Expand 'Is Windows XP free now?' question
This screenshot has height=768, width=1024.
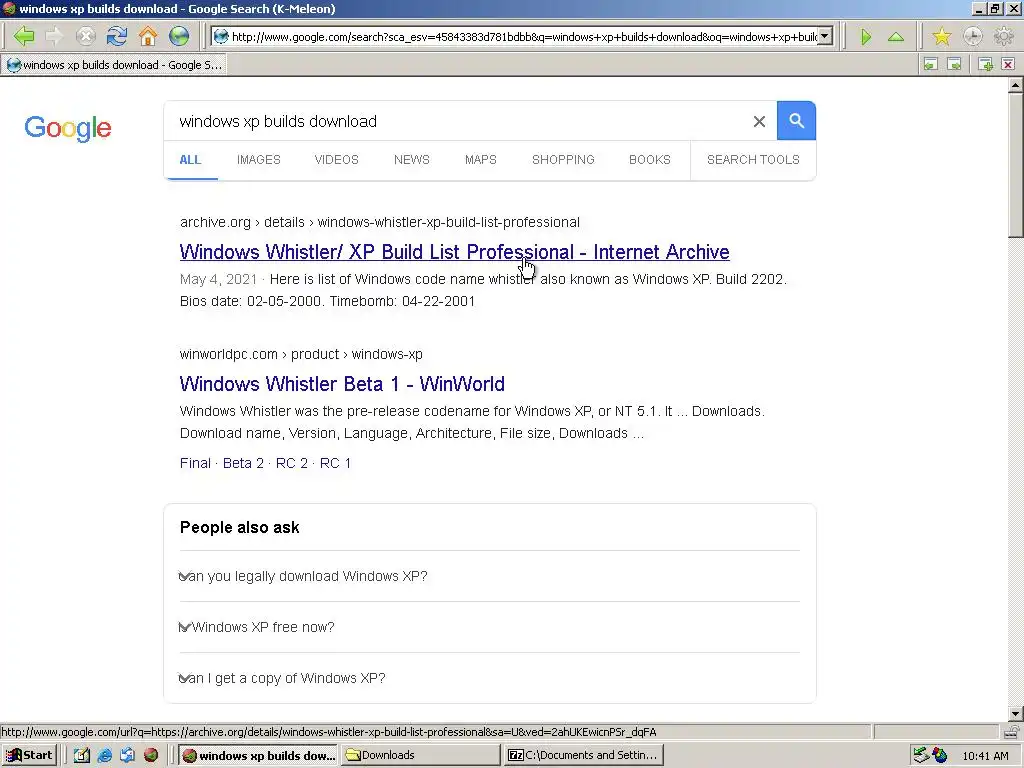pyautogui.click(x=490, y=627)
